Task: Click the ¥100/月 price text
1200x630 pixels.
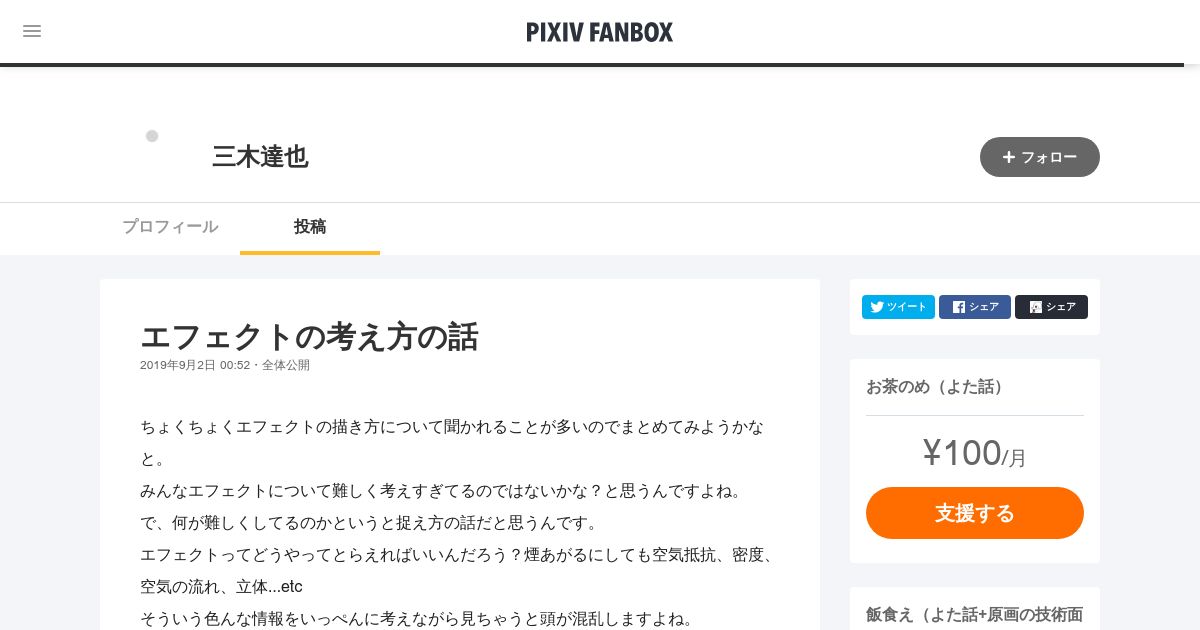Action: (975, 454)
